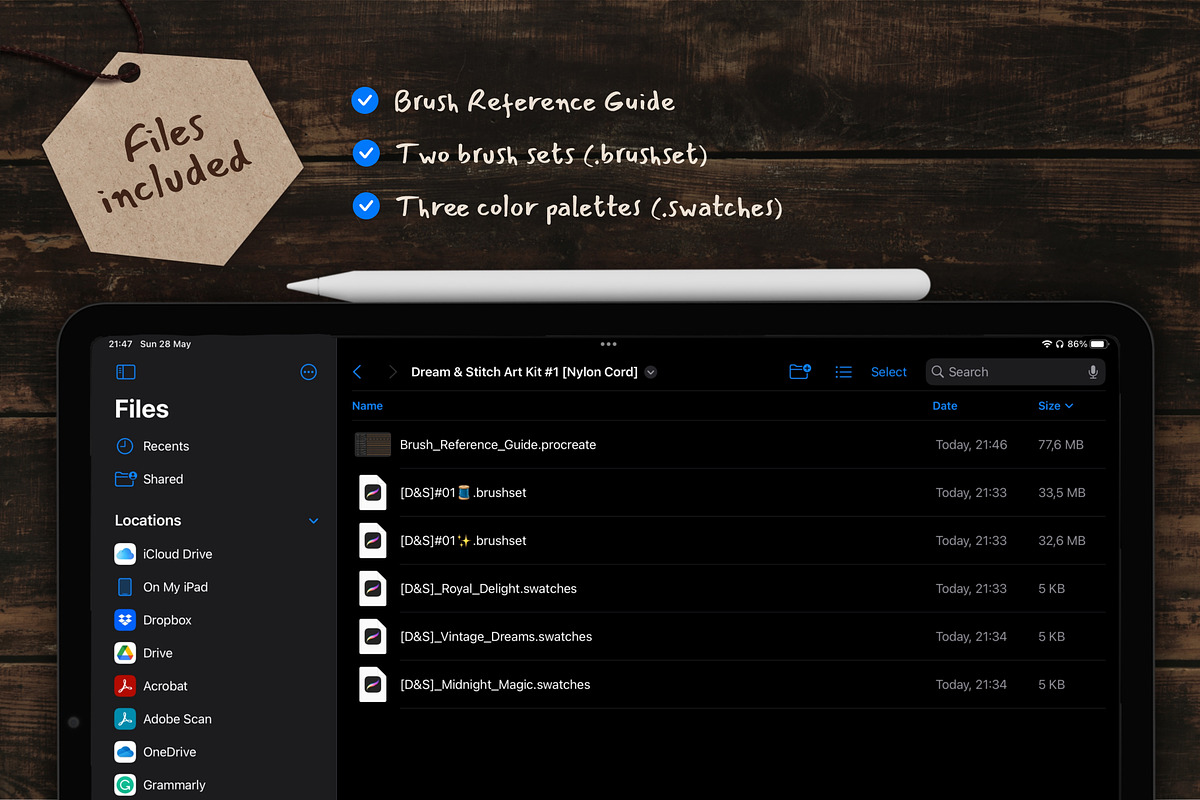Tap the microphone dictation icon
The width and height of the screenshot is (1200, 800).
tap(1093, 372)
